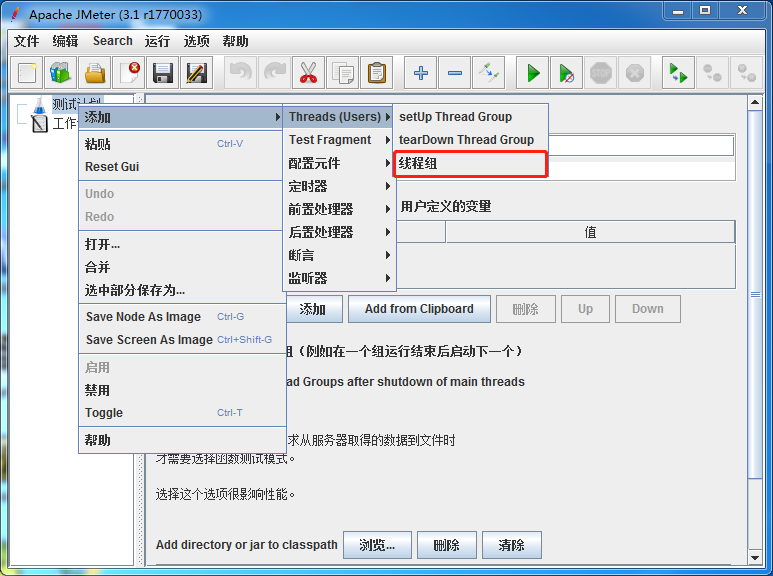Start the test with green play icon

pos(532,73)
